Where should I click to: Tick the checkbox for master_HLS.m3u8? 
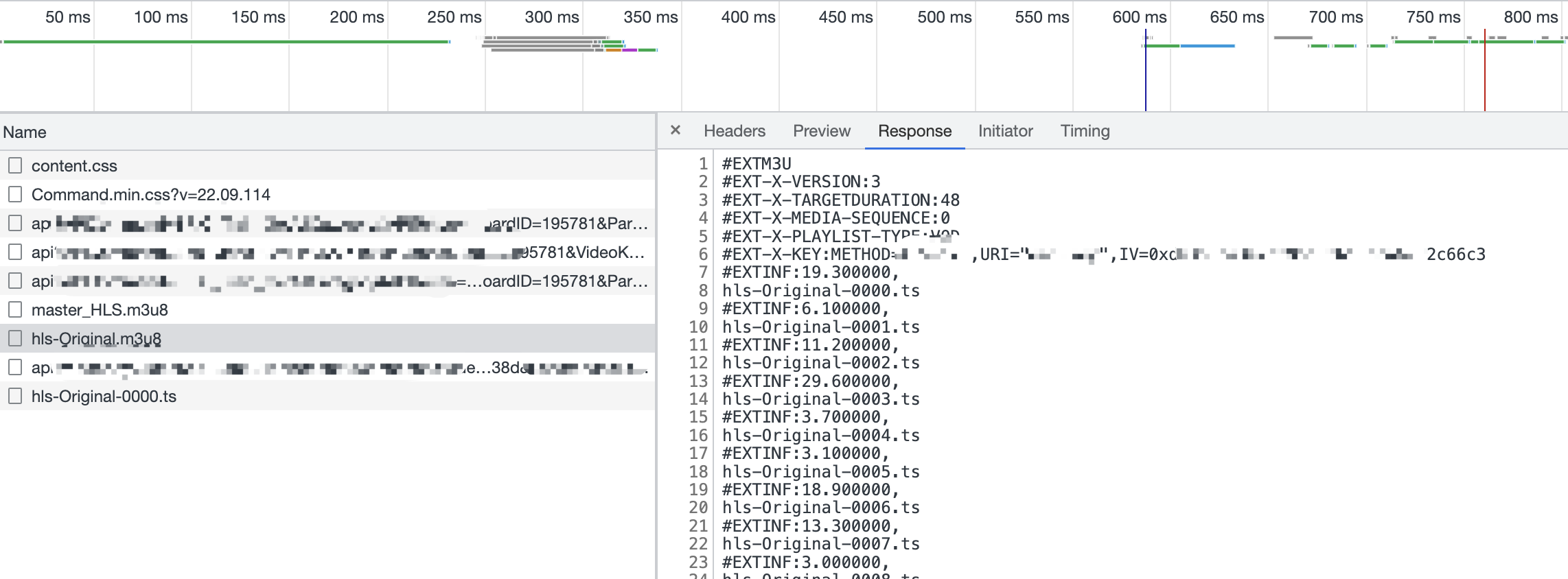[x=15, y=309]
